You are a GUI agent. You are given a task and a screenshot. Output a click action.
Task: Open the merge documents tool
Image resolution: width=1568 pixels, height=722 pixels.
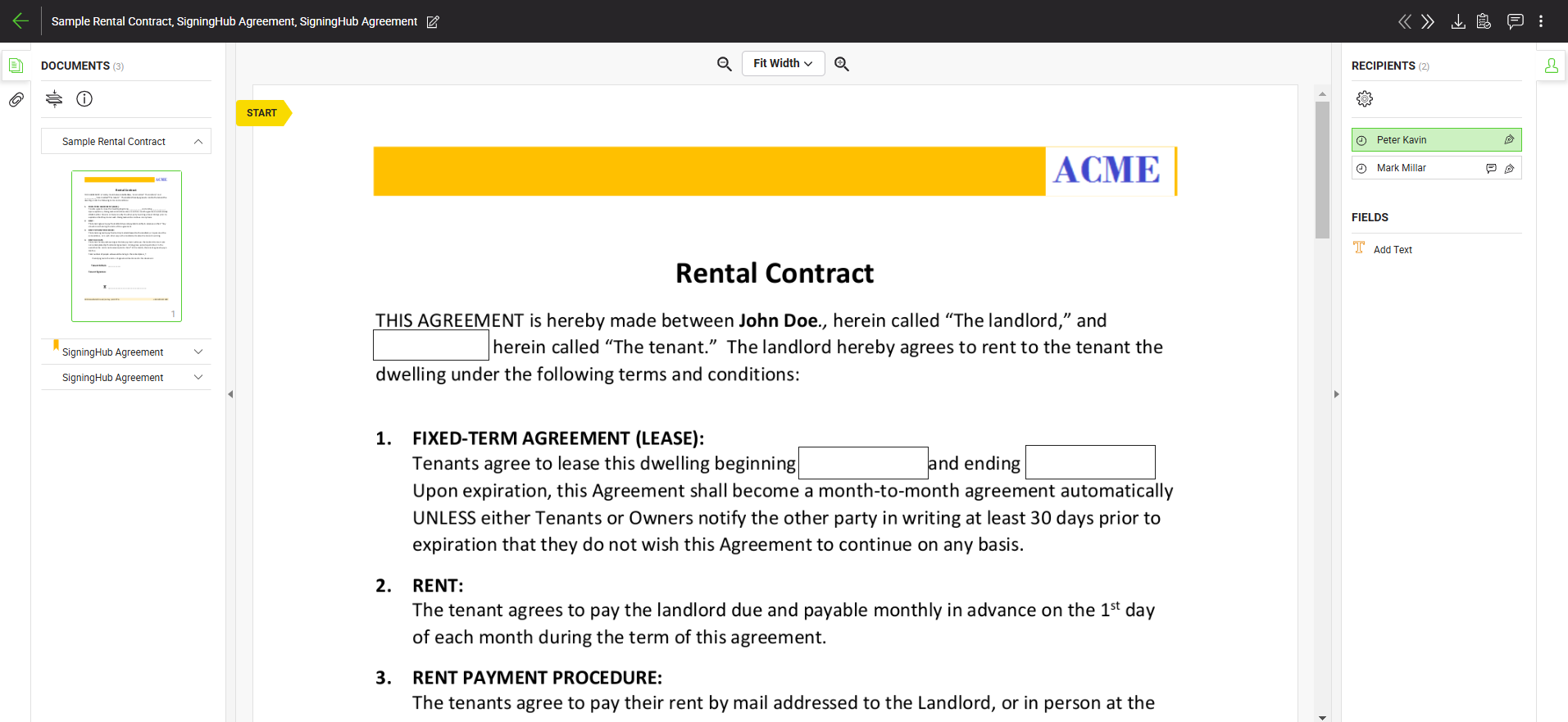(x=54, y=99)
